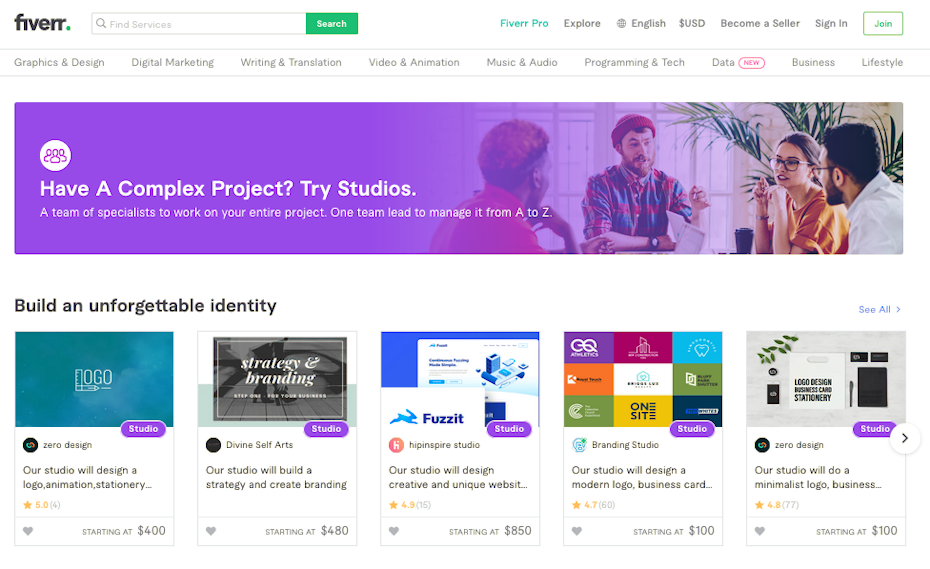
Task: Click the Join button
Action: point(883,24)
